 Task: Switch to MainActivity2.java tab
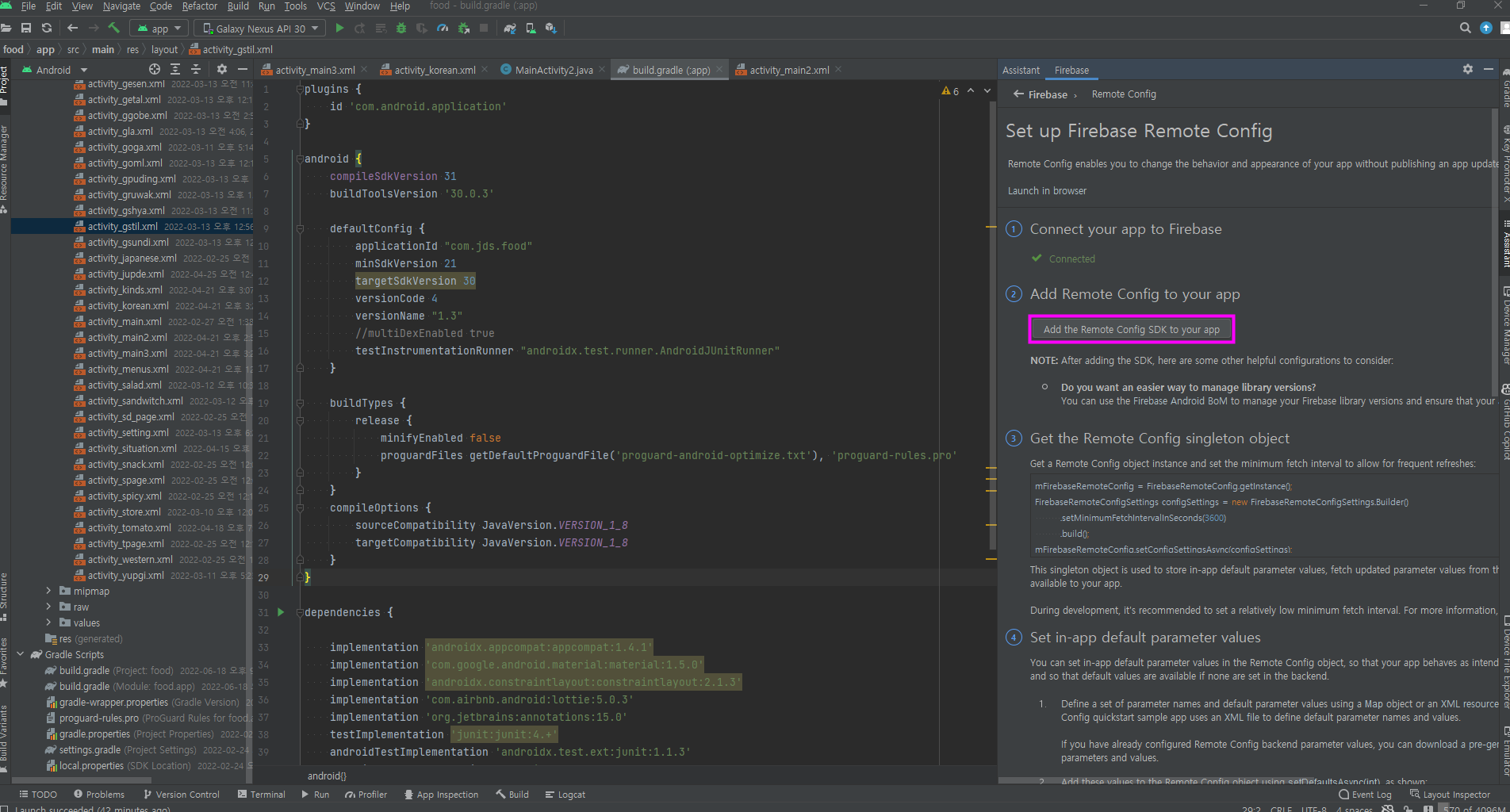click(x=554, y=70)
